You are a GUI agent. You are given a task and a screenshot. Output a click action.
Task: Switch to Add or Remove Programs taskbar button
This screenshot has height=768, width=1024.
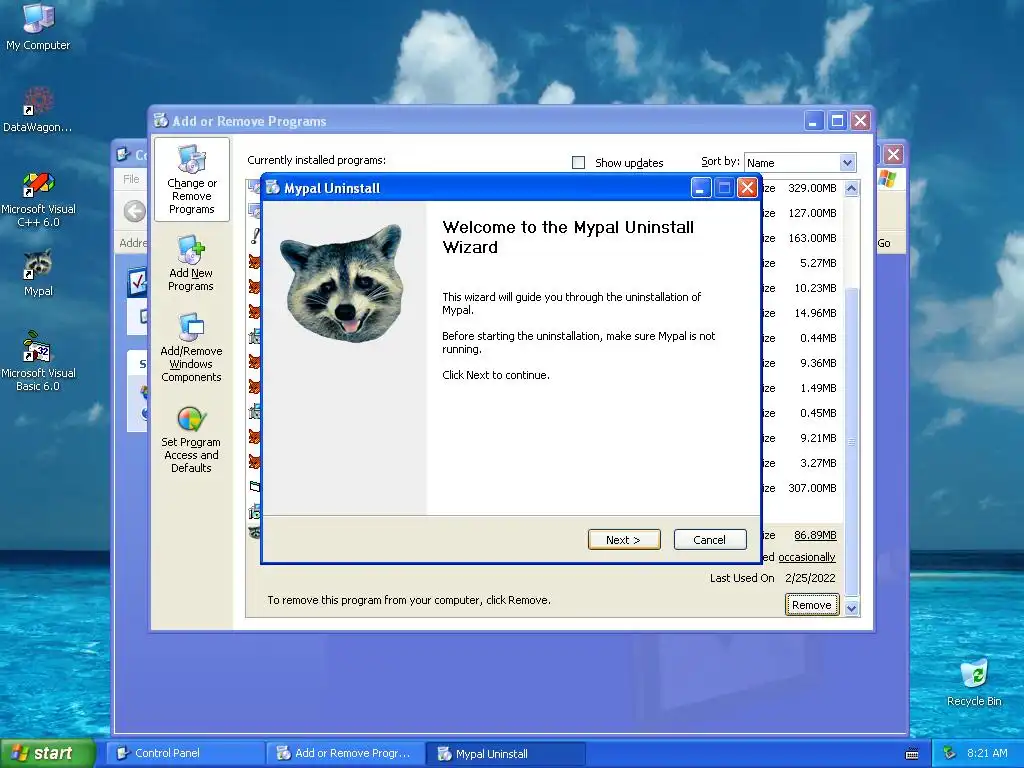point(345,753)
